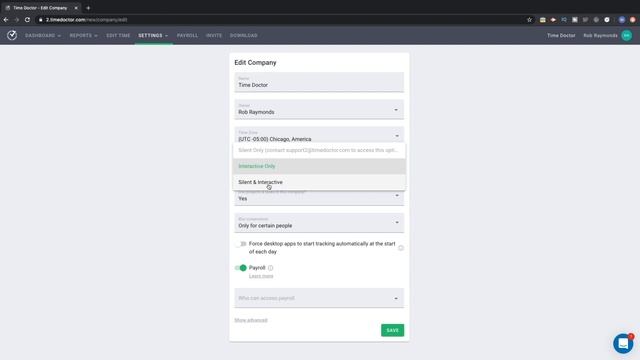This screenshot has width=640, height=360.
Task: Open the Only for certain people dropdown
Action: (319, 223)
